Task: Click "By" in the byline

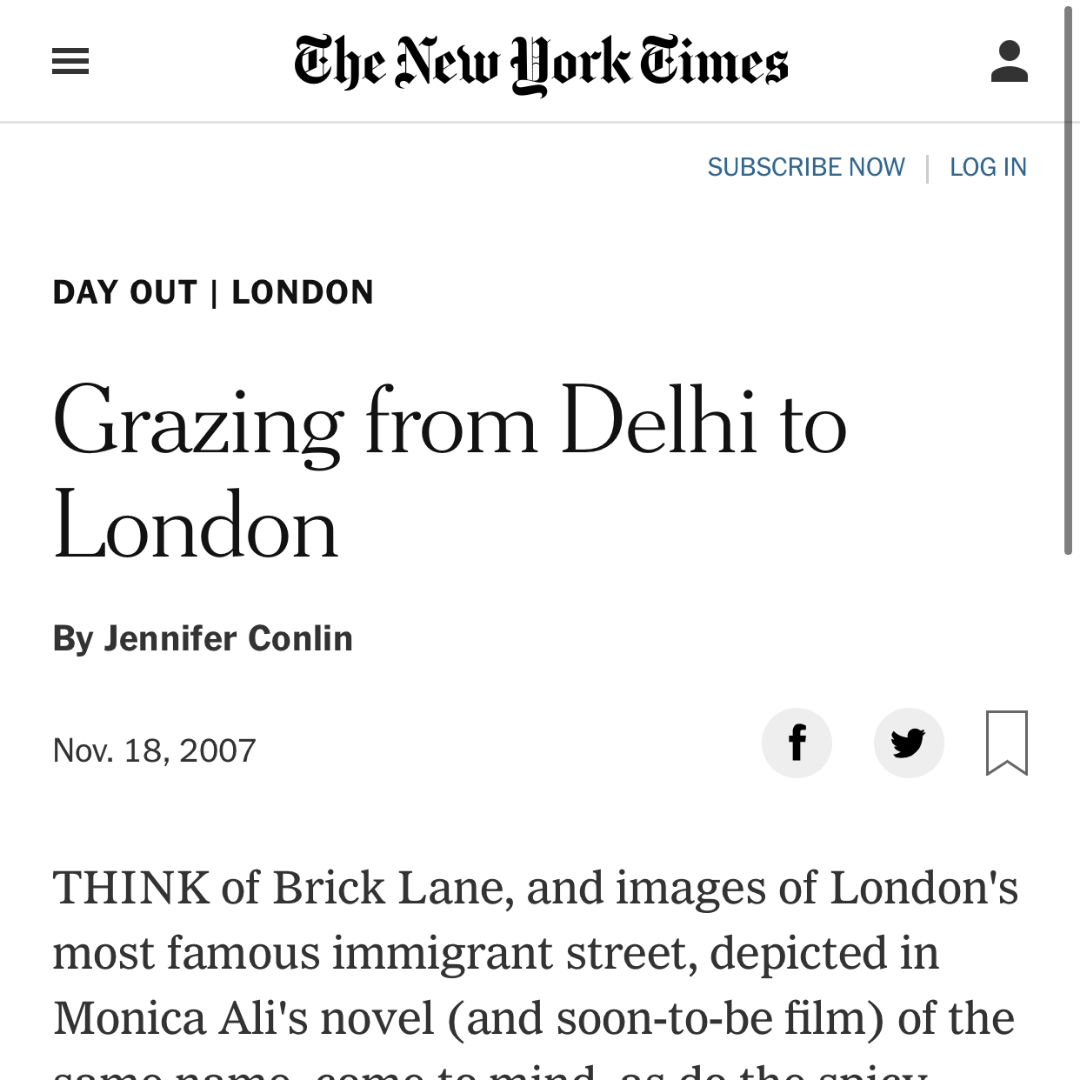Action: tap(73, 639)
